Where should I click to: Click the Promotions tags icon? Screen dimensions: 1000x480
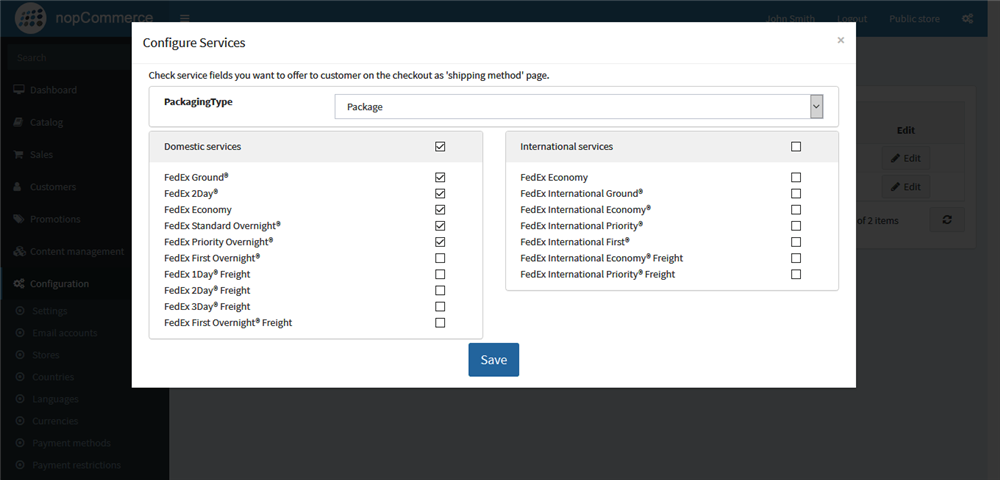(x=19, y=219)
